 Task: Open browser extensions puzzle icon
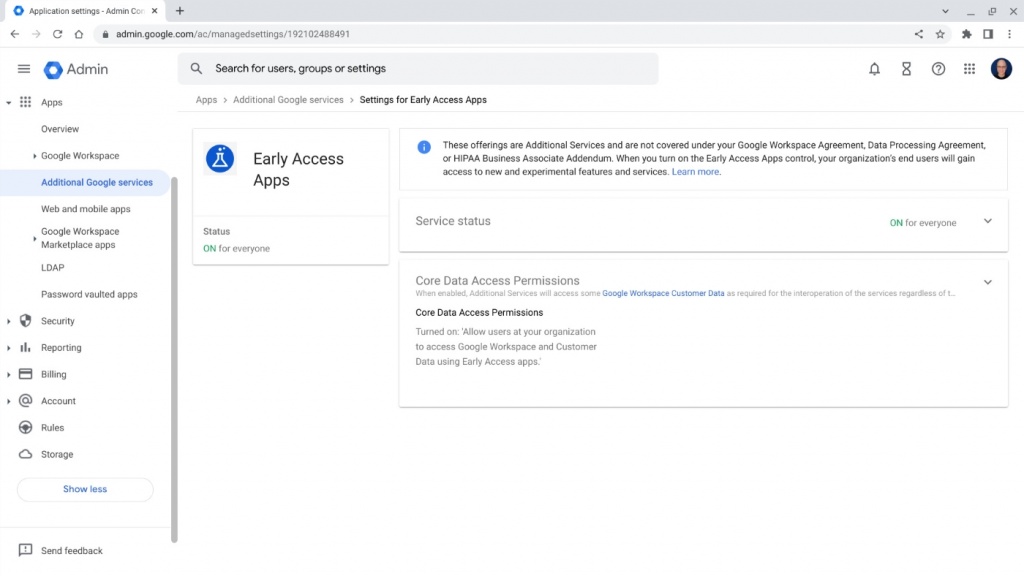click(x=966, y=34)
